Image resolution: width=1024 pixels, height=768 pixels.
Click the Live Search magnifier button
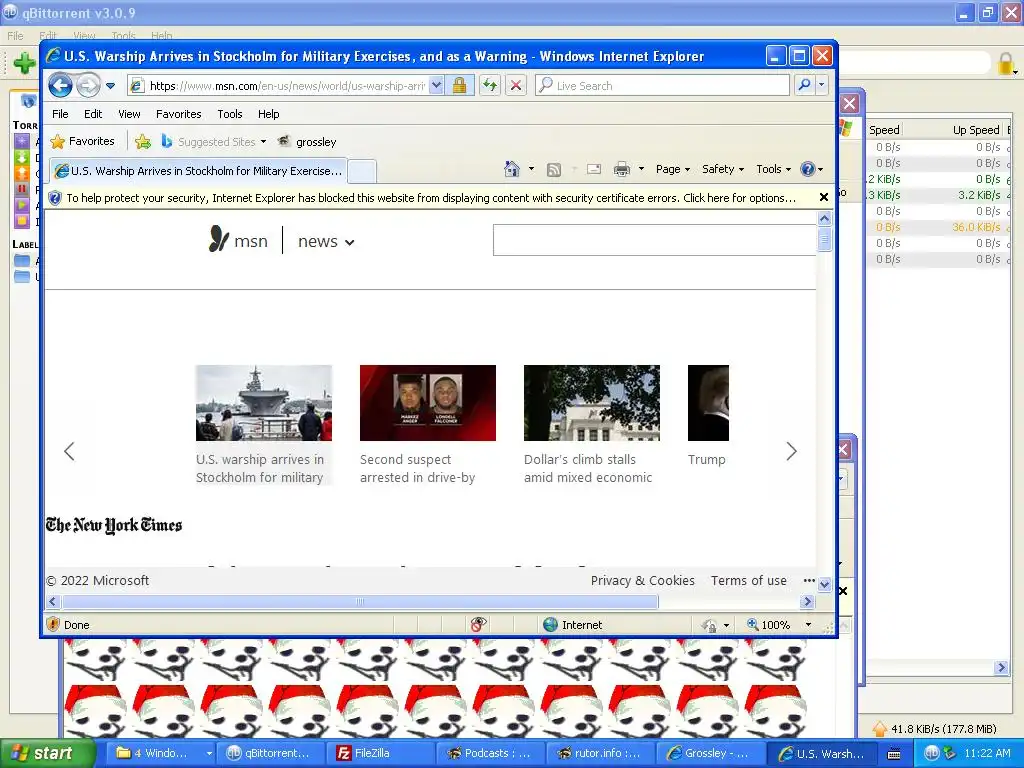805,85
